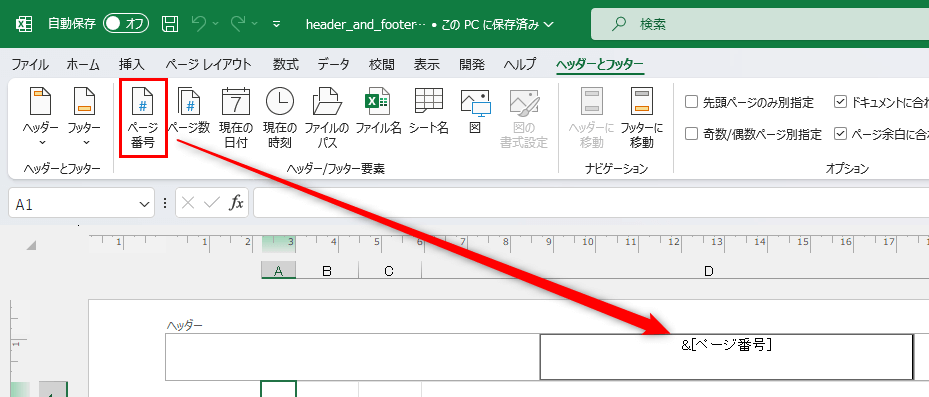Check 奇数/偶数ページ別指定 checkbox
This screenshot has width=929, height=397.
tap(691, 133)
